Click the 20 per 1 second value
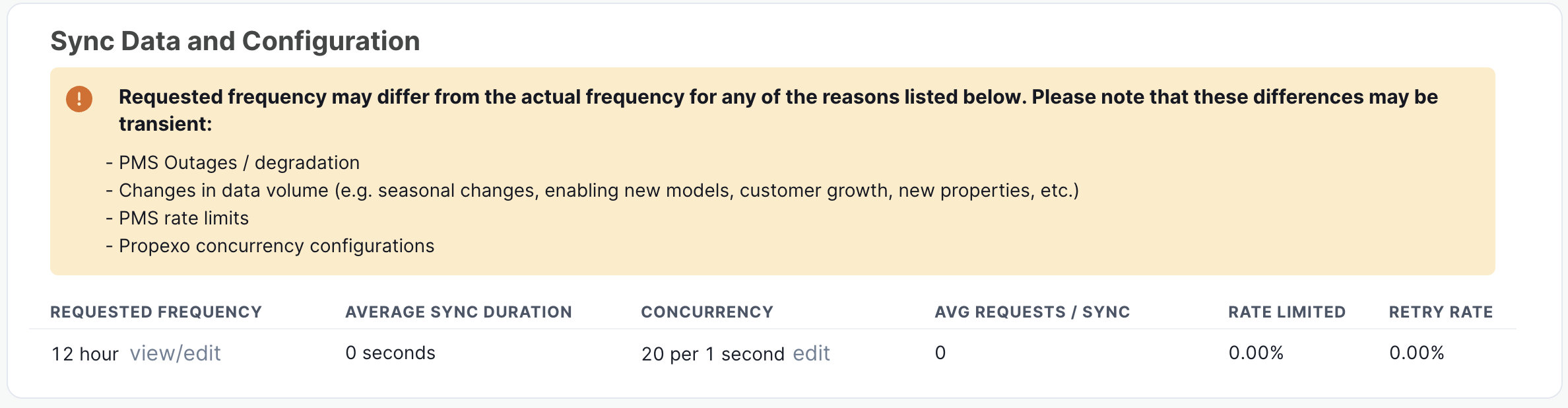This screenshot has height=408, width=1568. [712, 355]
